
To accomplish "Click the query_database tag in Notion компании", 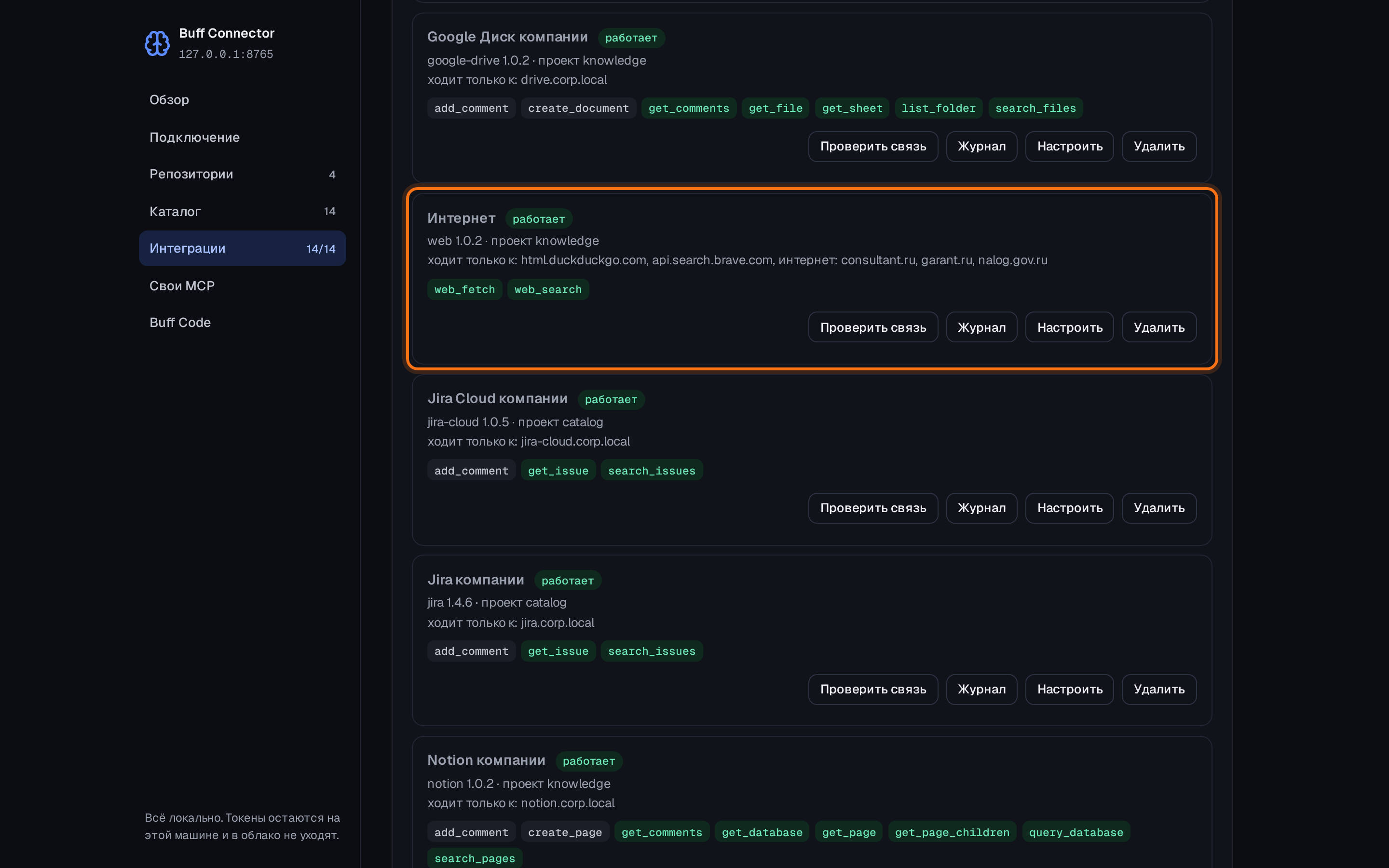I will pyautogui.click(x=1076, y=832).
